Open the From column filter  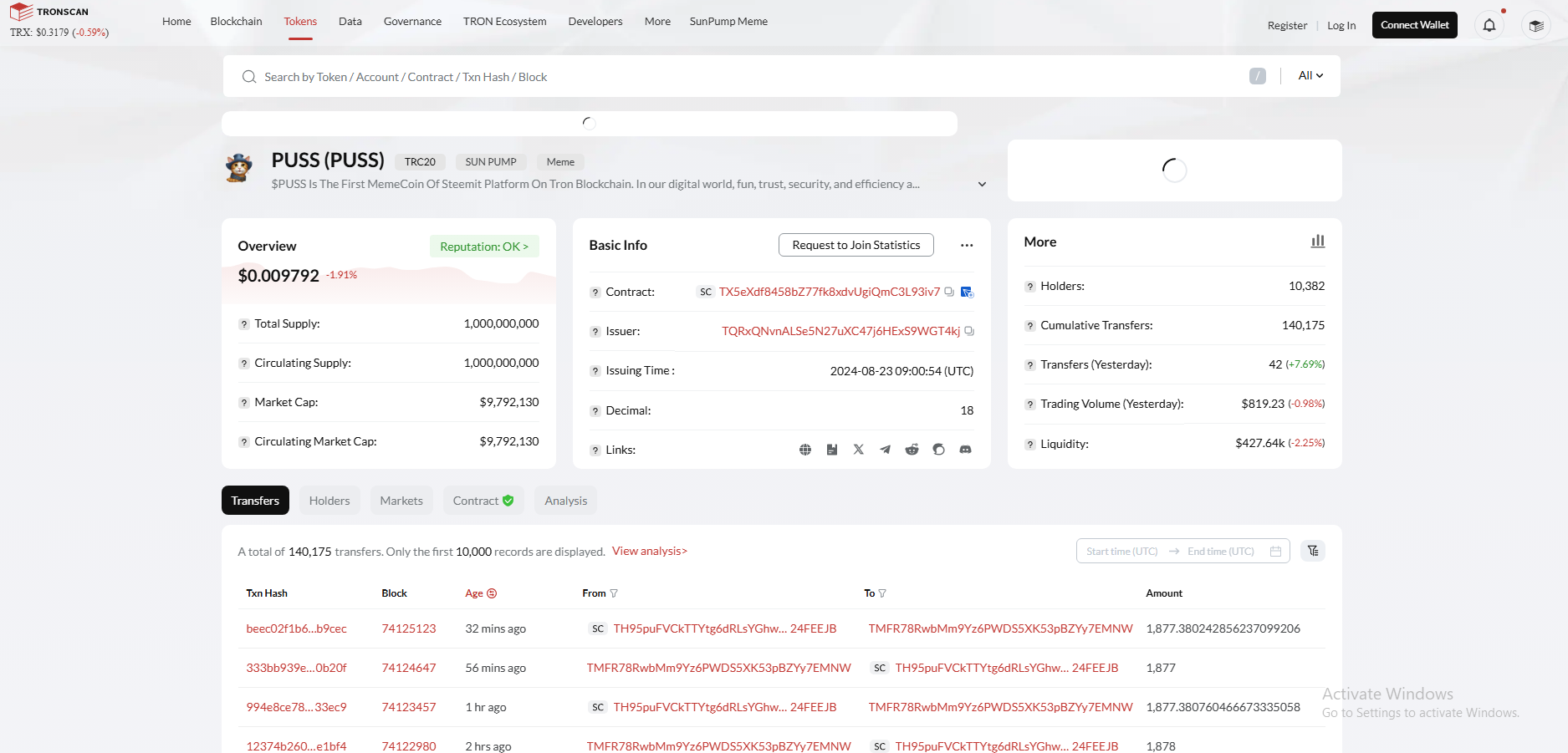coord(614,593)
